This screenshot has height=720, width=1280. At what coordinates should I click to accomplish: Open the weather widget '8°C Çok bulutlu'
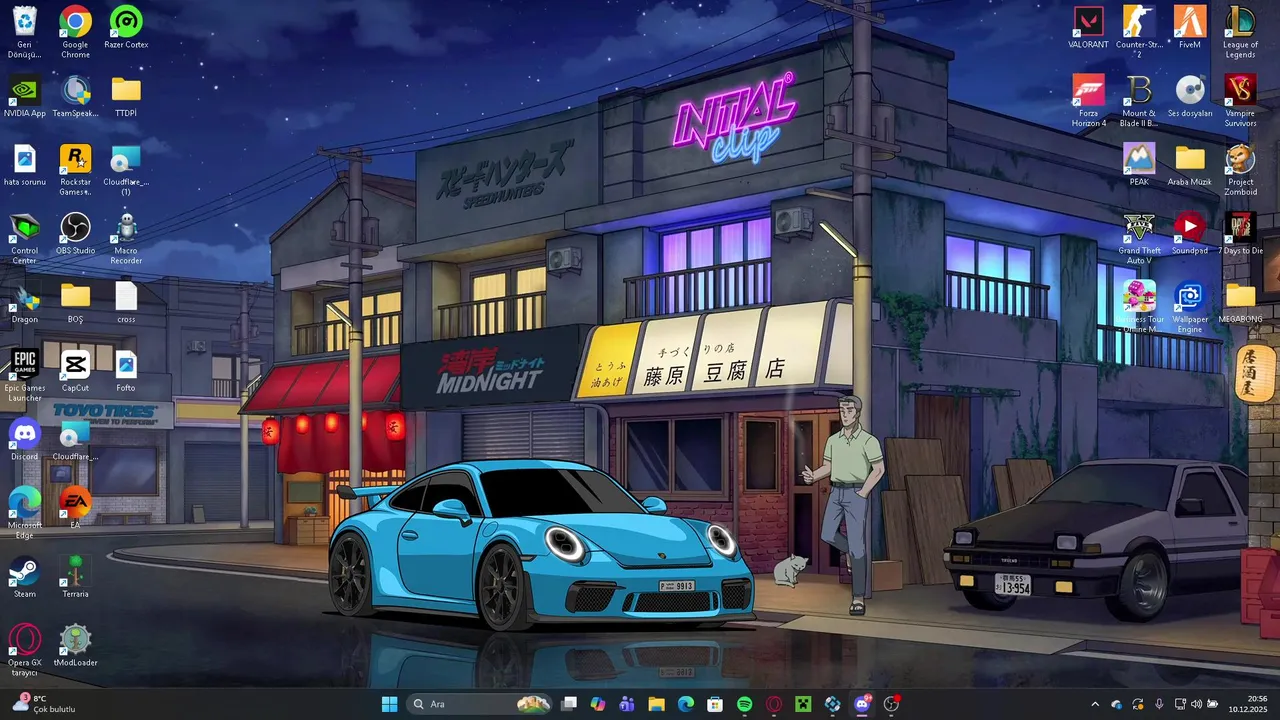(45, 704)
